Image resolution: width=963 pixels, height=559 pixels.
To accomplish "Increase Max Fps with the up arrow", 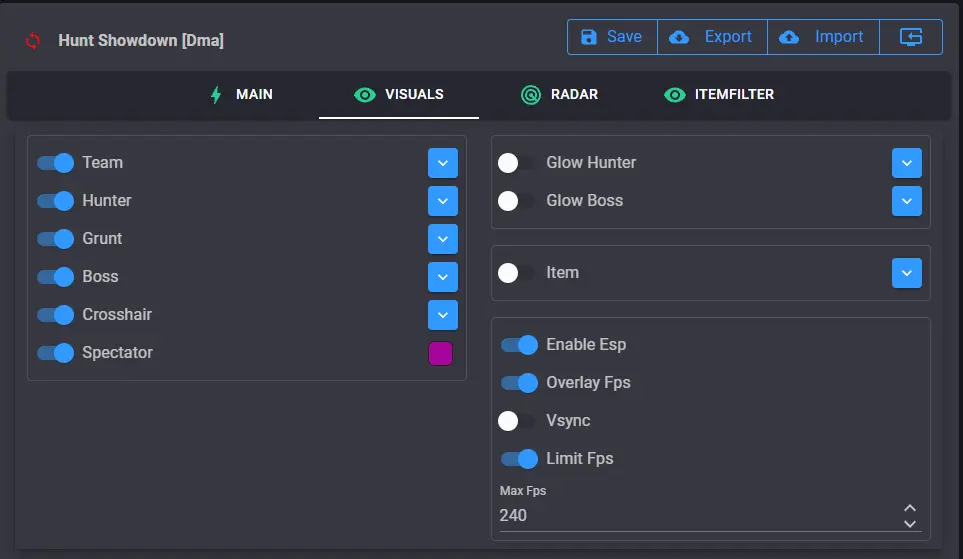I will [910, 508].
